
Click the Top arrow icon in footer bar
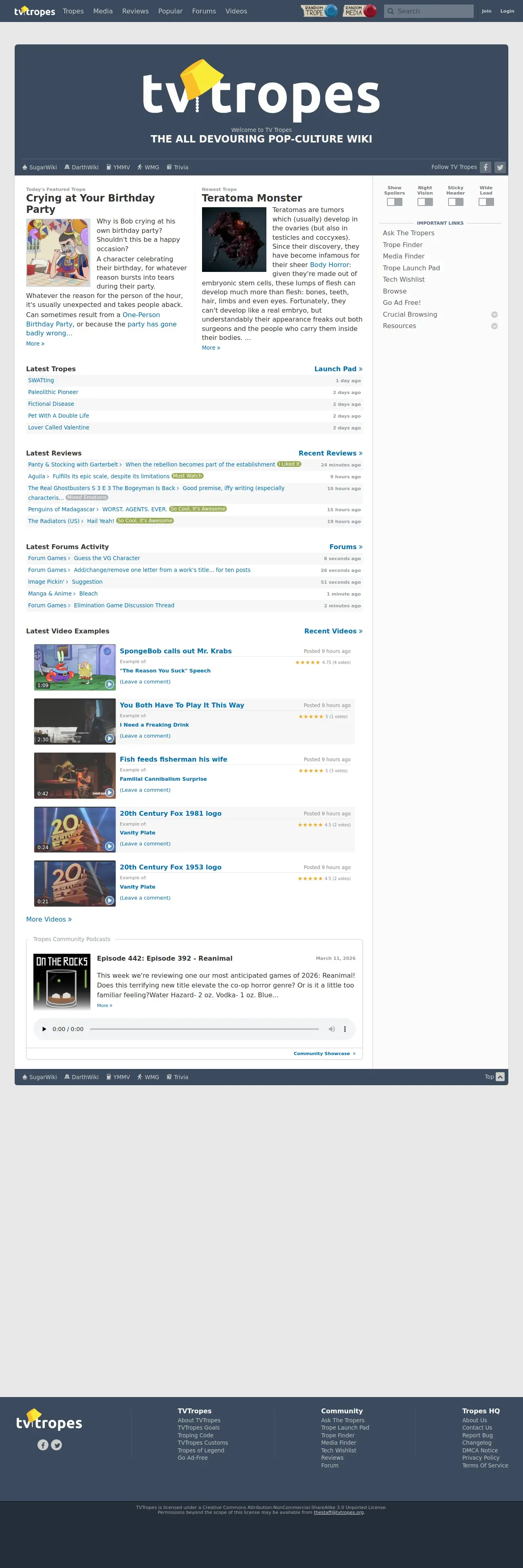[x=501, y=1077]
